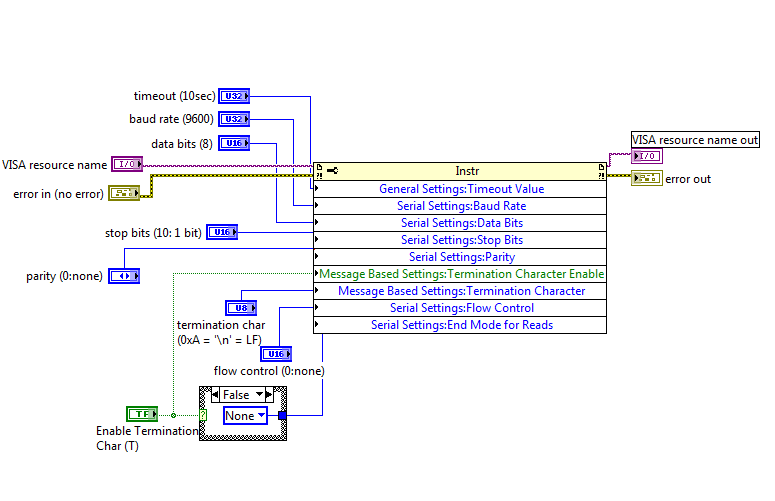Screen dimensions: 775x501
Task: Click the timeout (10sec) U32 terminal
Action: [234, 96]
